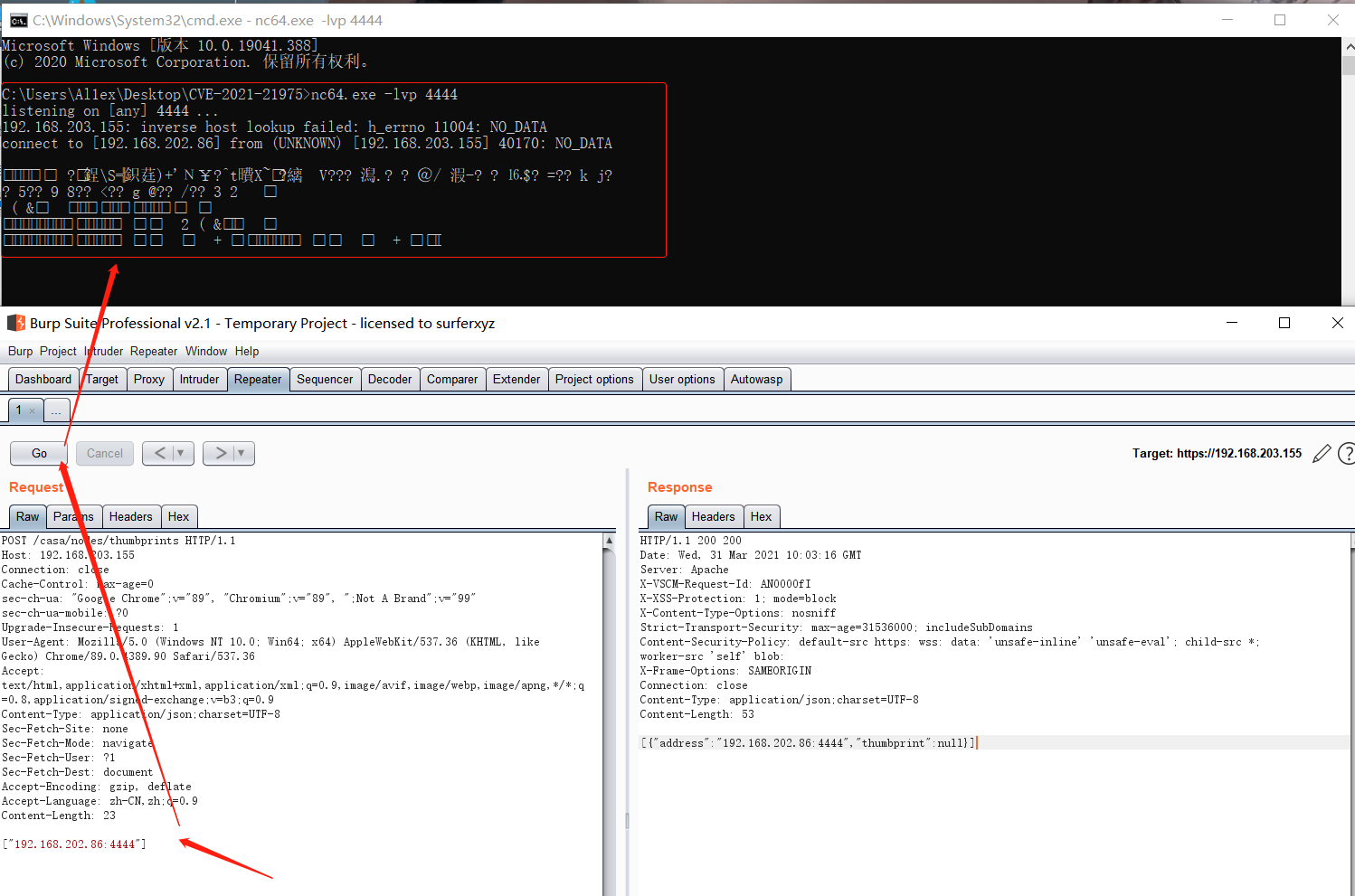Open the Project menu
1355x896 pixels.
point(58,351)
